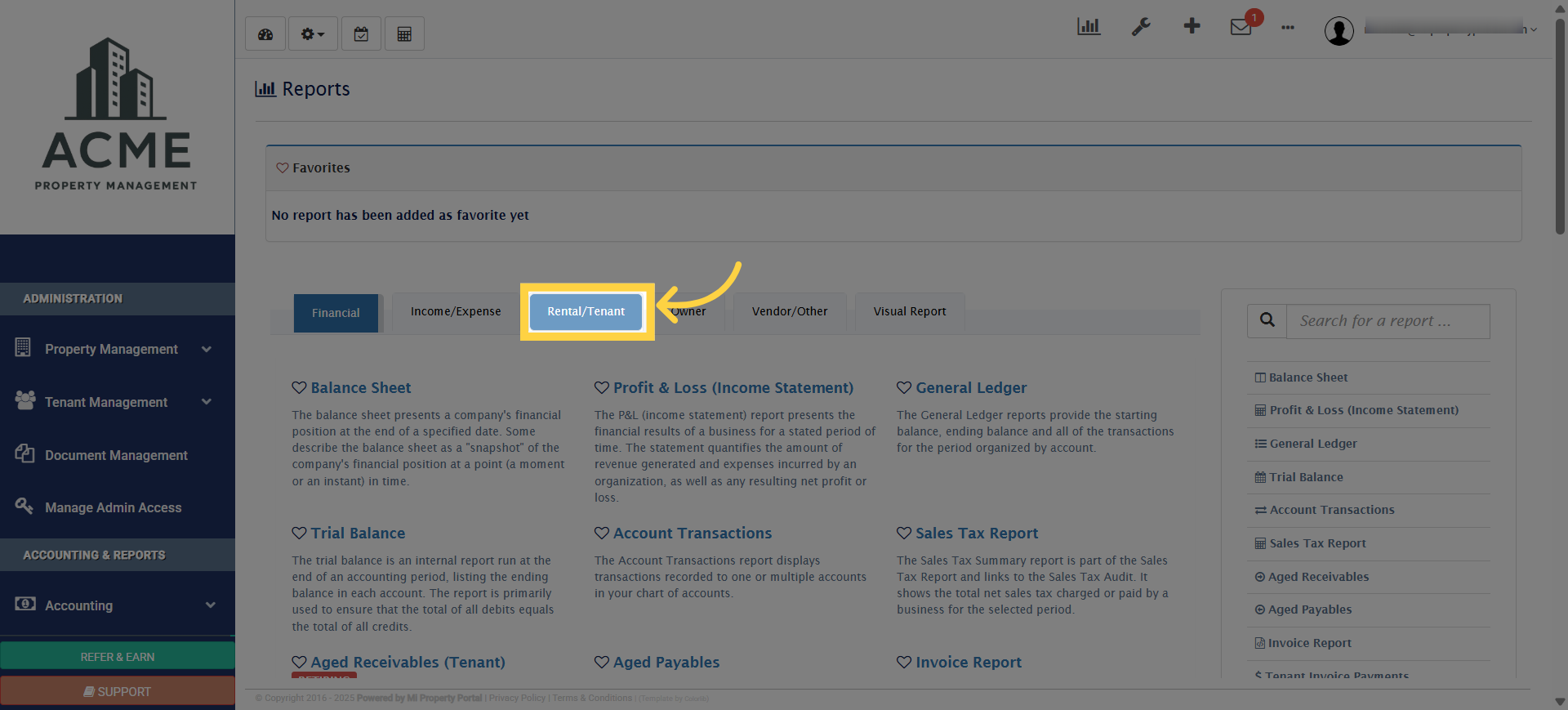Screen dimensions: 1568x710
Task: Favorite the Aged Payables report heart
Action: tap(602, 662)
